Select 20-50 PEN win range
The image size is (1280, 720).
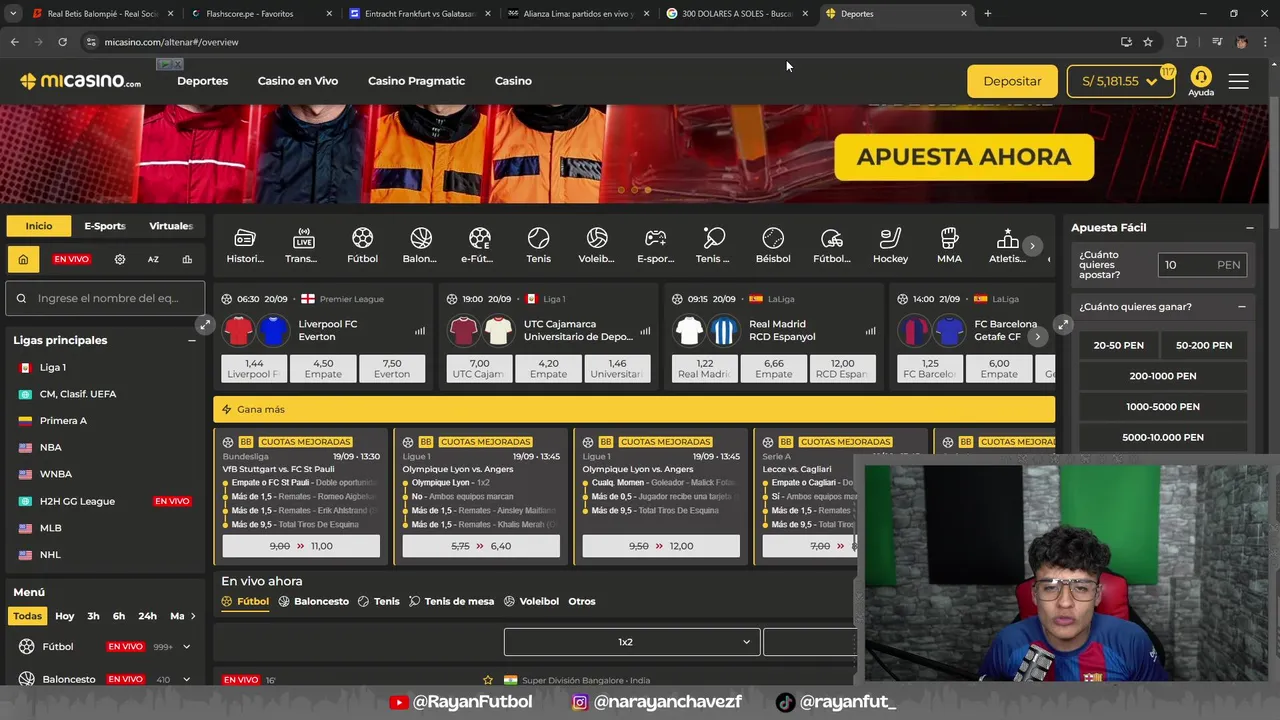point(1119,345)
